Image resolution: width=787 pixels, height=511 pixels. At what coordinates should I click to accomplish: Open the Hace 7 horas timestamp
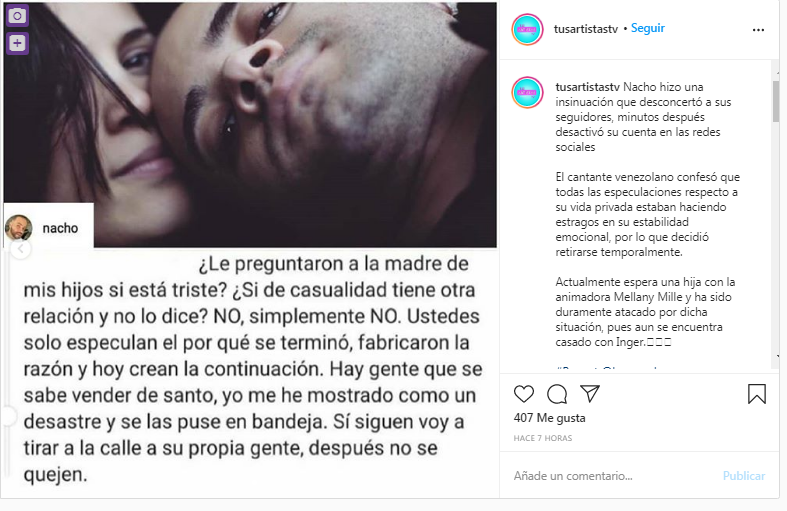tap(543, 438)
